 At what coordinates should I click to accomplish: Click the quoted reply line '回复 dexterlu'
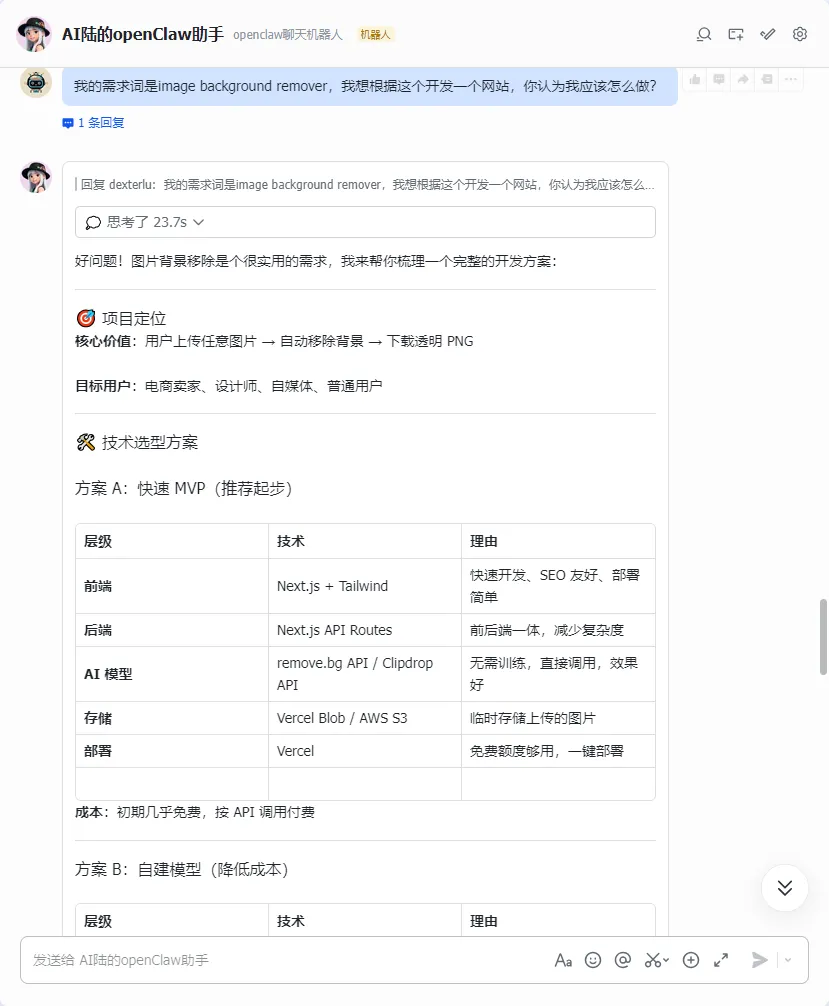[365, 185]
